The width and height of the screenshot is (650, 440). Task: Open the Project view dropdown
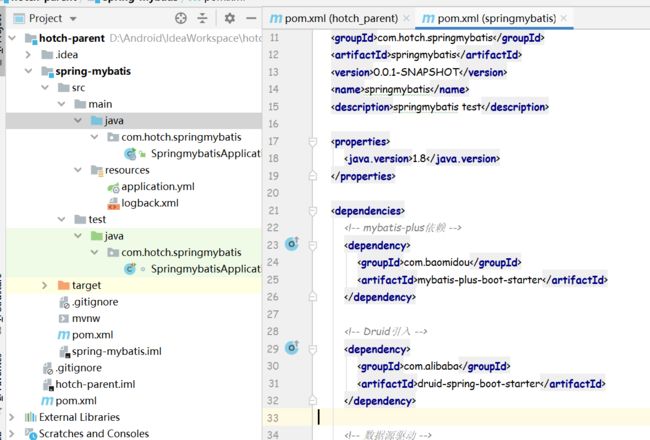(73, 19)
